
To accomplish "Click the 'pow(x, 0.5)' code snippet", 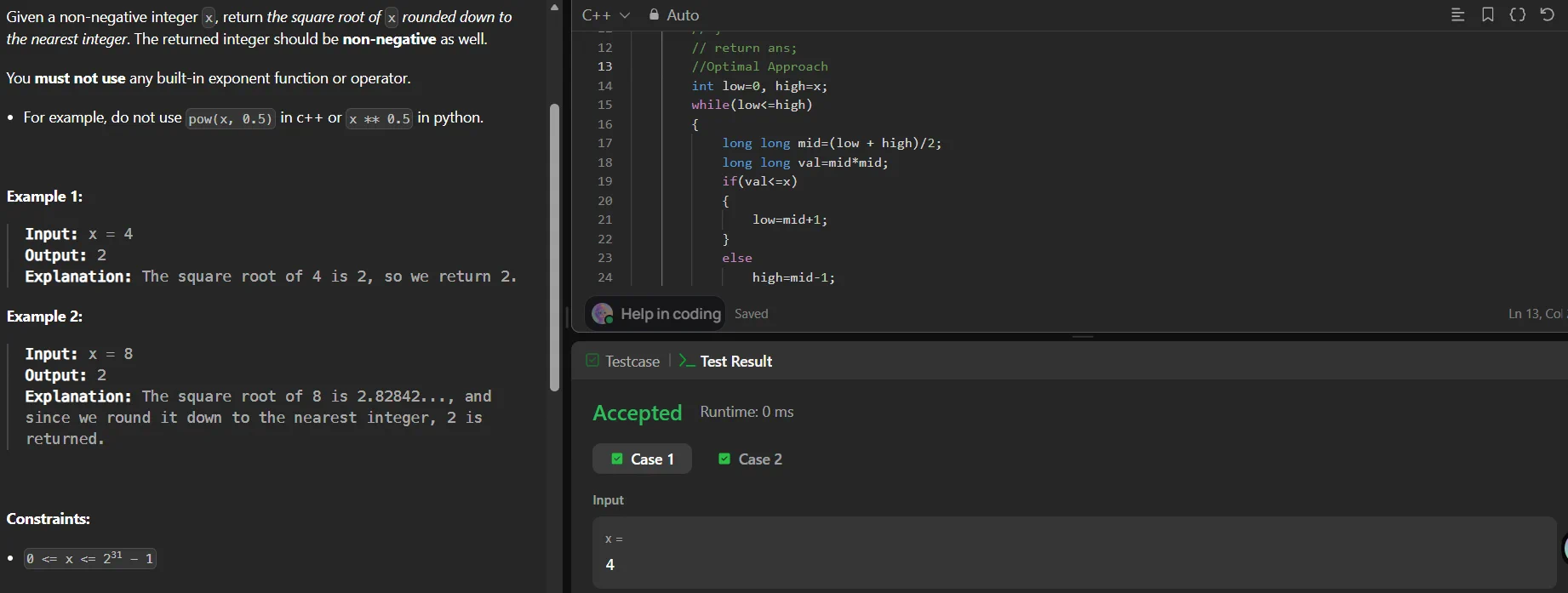I will (231, 118).
